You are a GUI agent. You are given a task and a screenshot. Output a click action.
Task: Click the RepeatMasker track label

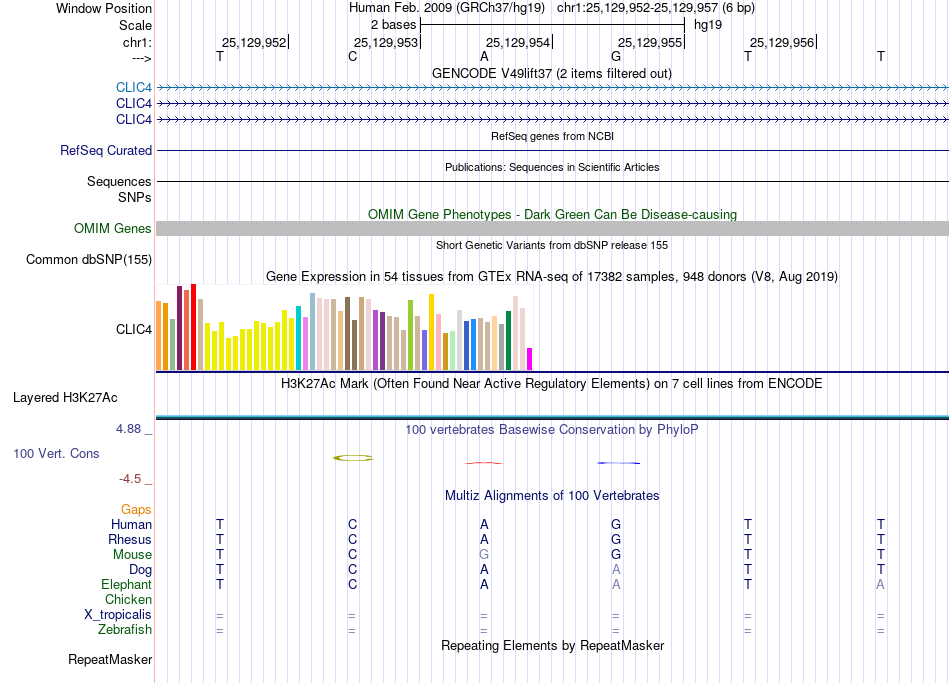110,659
